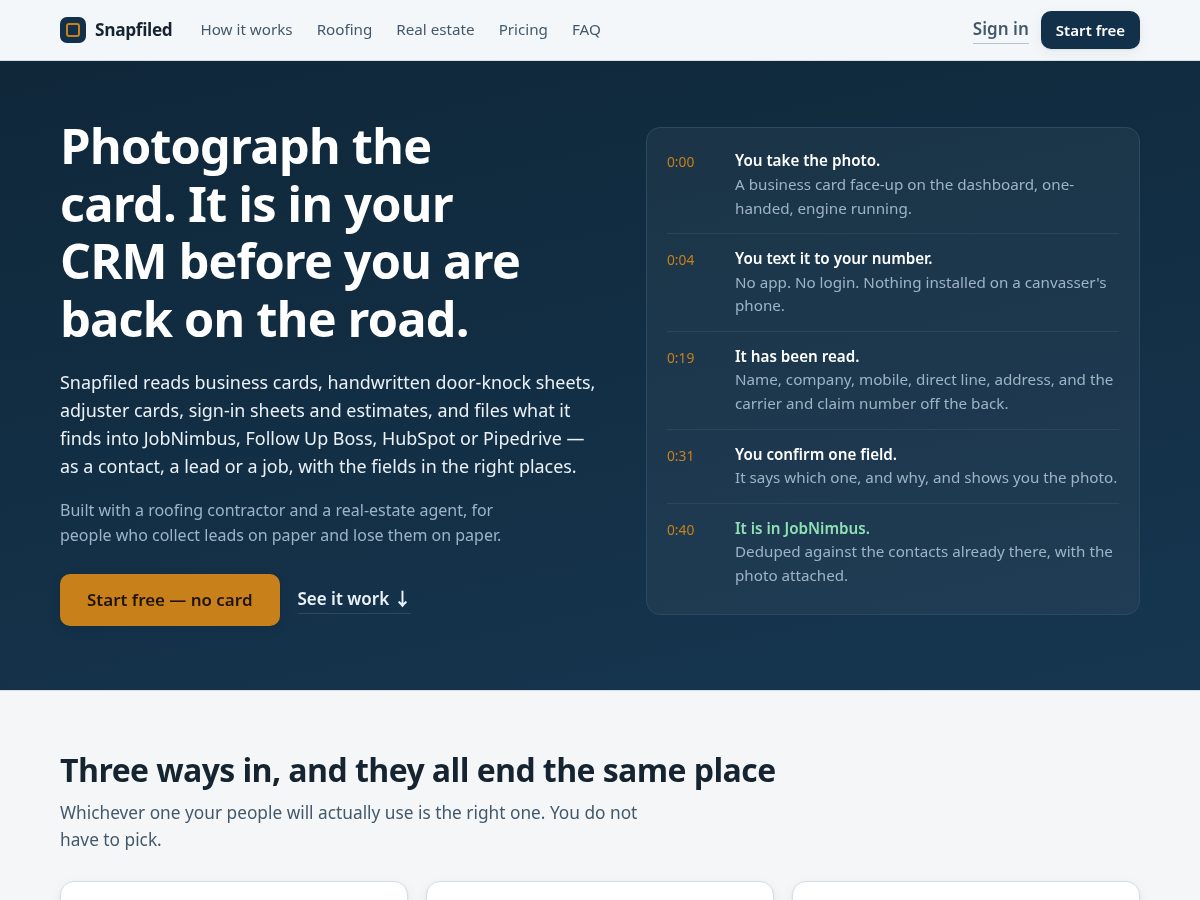Click the green 'It is in JobNimbus.' text
Viewport: 1200px width, 900px height.
[802, 528]
